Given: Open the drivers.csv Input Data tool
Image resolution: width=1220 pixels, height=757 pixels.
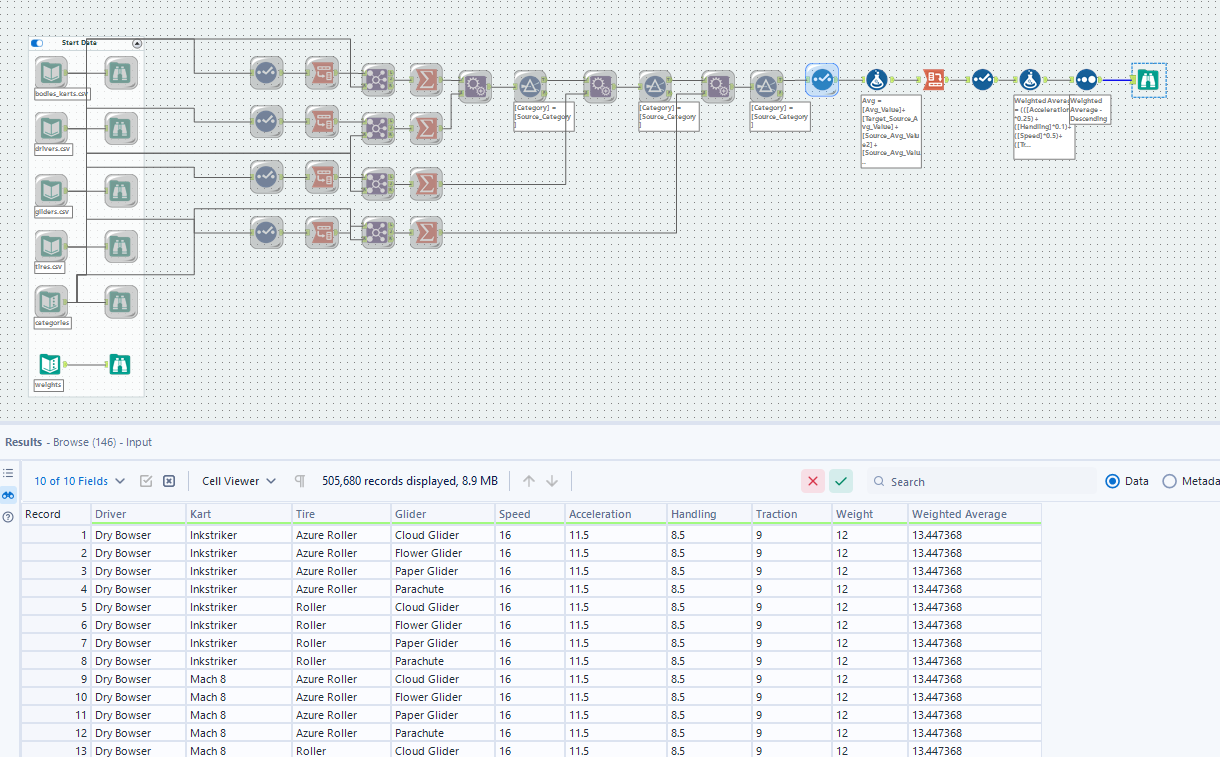Looking at the screenshot, I should 51,128.
